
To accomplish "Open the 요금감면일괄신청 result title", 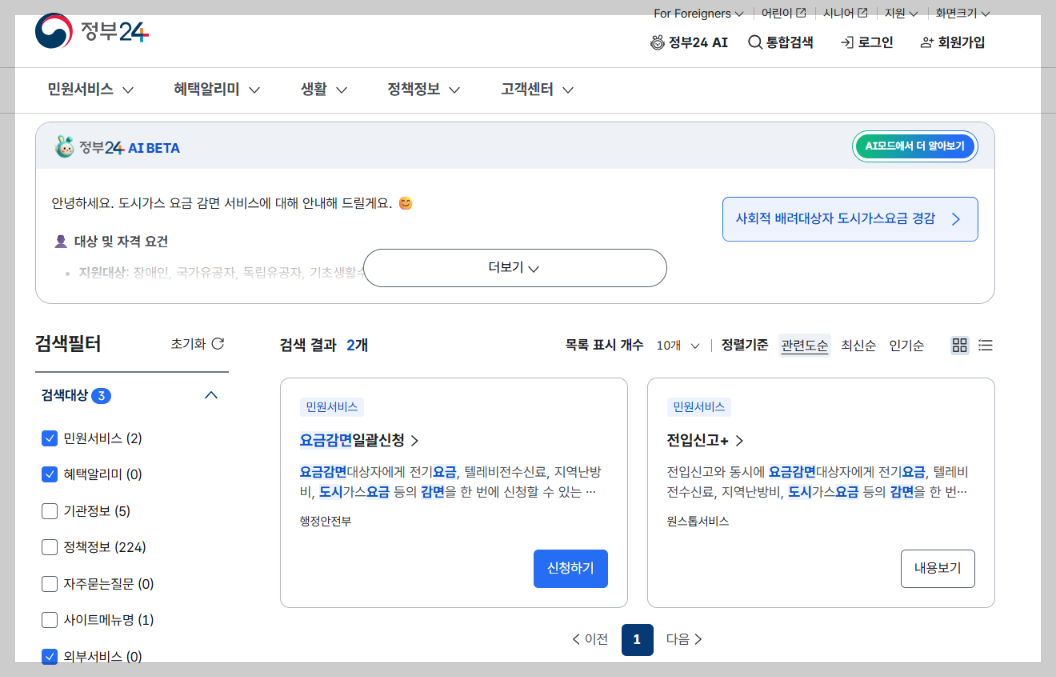I will pyautogui.click(x=359, y=441).
